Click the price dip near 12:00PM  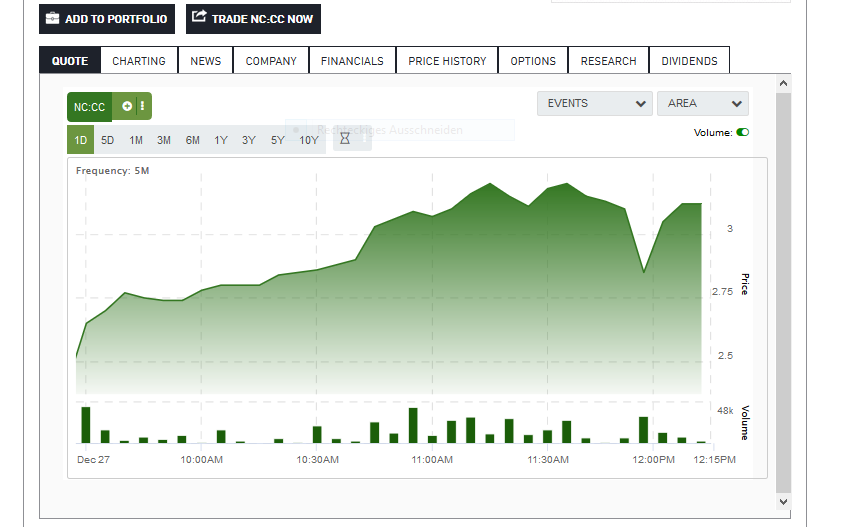[644, 272]
